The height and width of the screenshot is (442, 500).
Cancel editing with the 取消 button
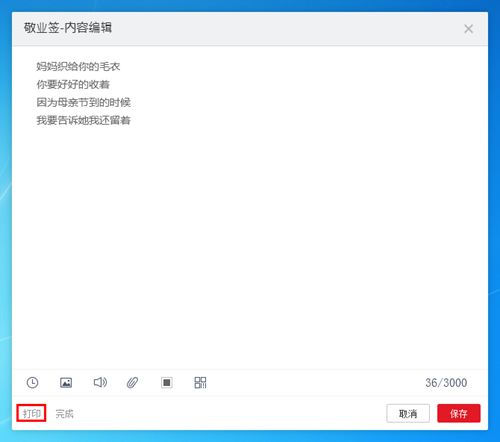click(408, 413)
